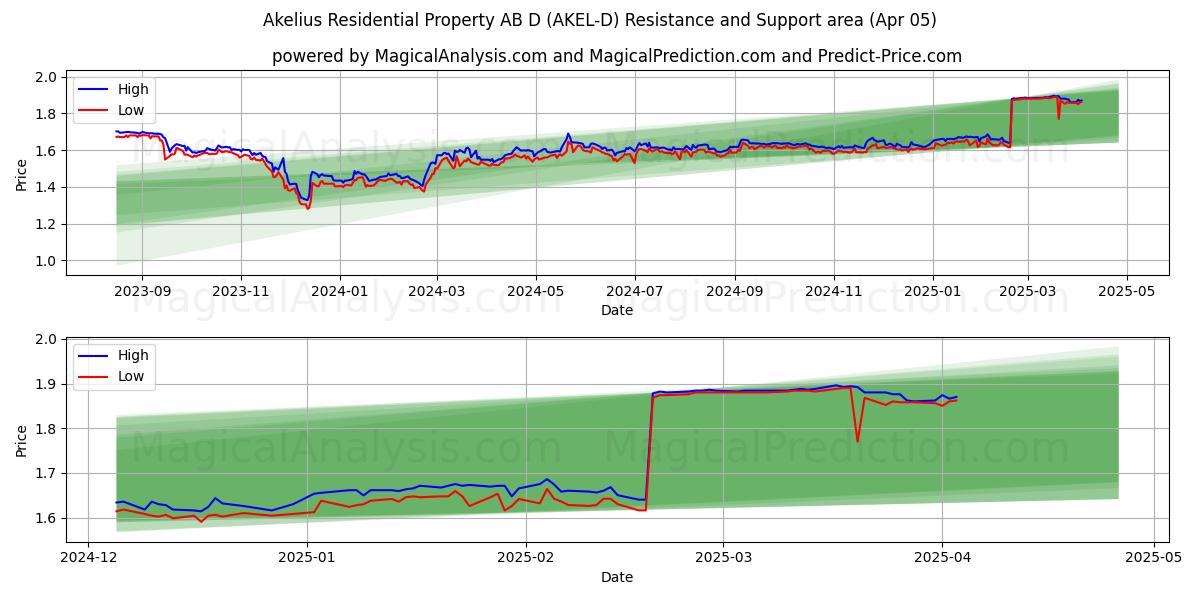Select the 1.0 price tick on upper chart
1200x600 pixels.
pos(46,261)
